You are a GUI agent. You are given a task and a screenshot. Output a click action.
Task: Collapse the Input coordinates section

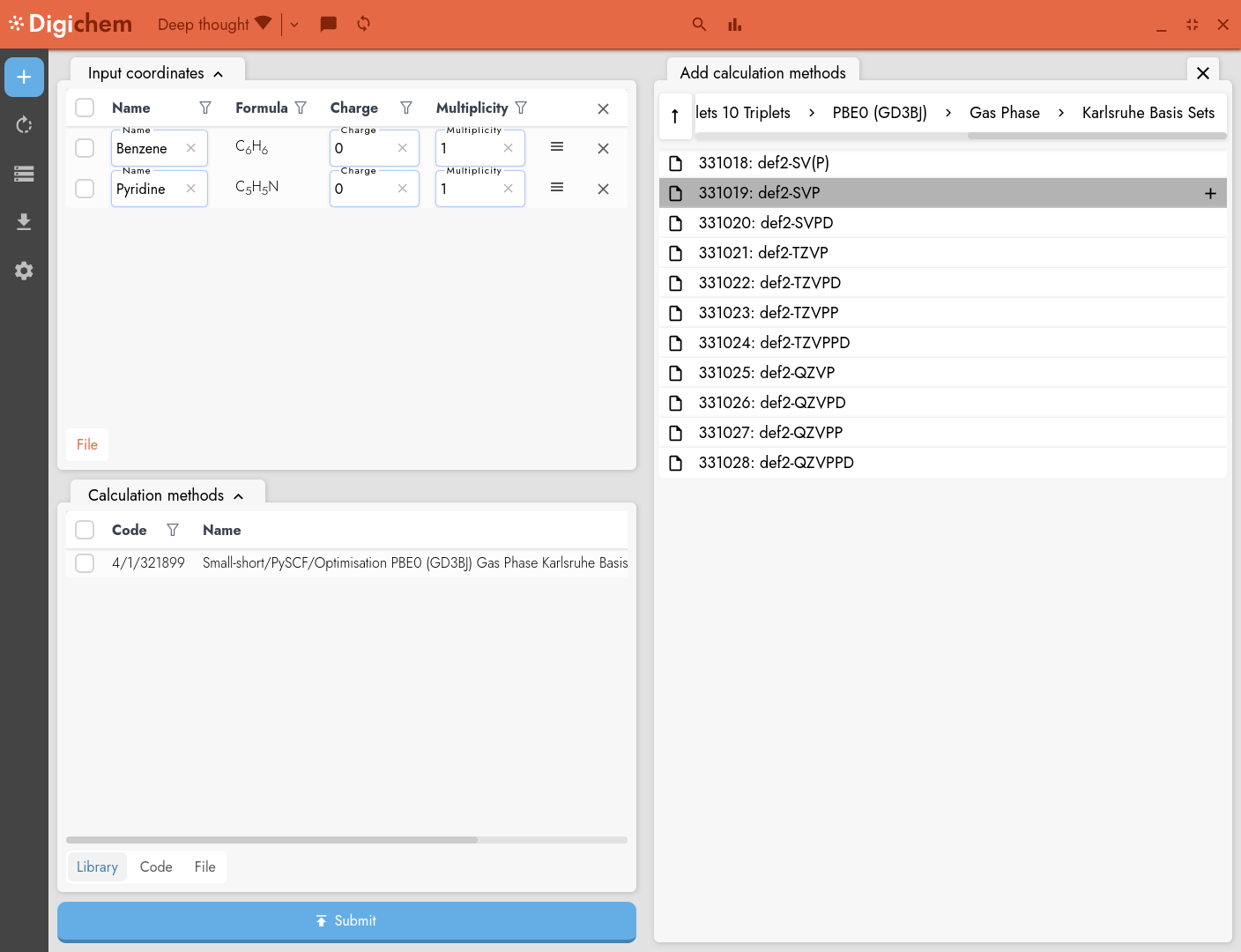click(x=218, y=73)
